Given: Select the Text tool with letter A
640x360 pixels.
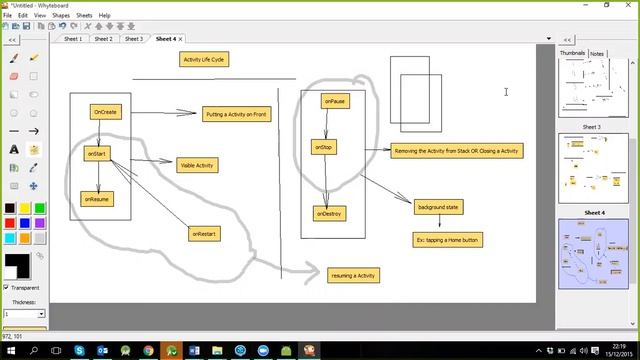Looking at the screenshot, I should [14, 149].
